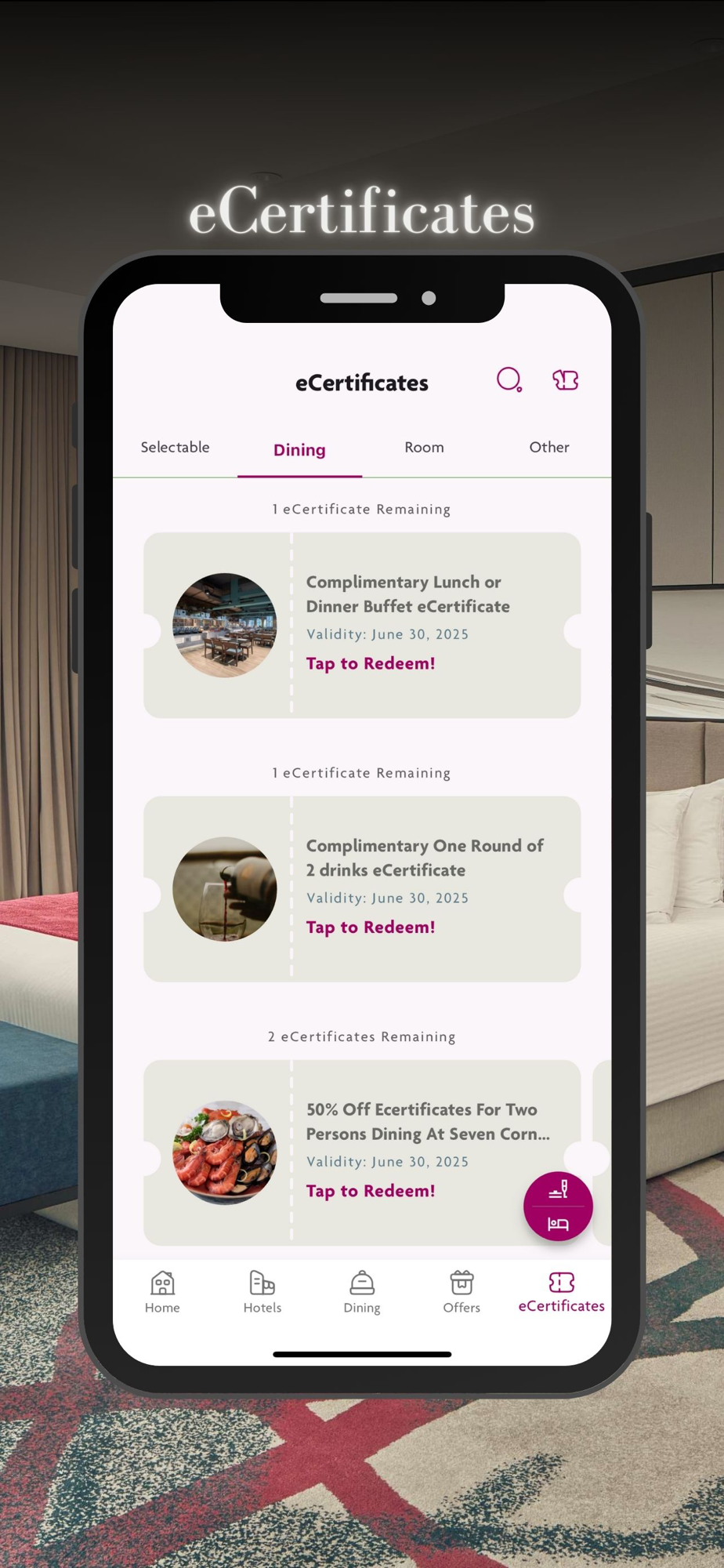Tap the search magnifier icon
This screenshot has width=724, height=1568.
tap(509, 380)
